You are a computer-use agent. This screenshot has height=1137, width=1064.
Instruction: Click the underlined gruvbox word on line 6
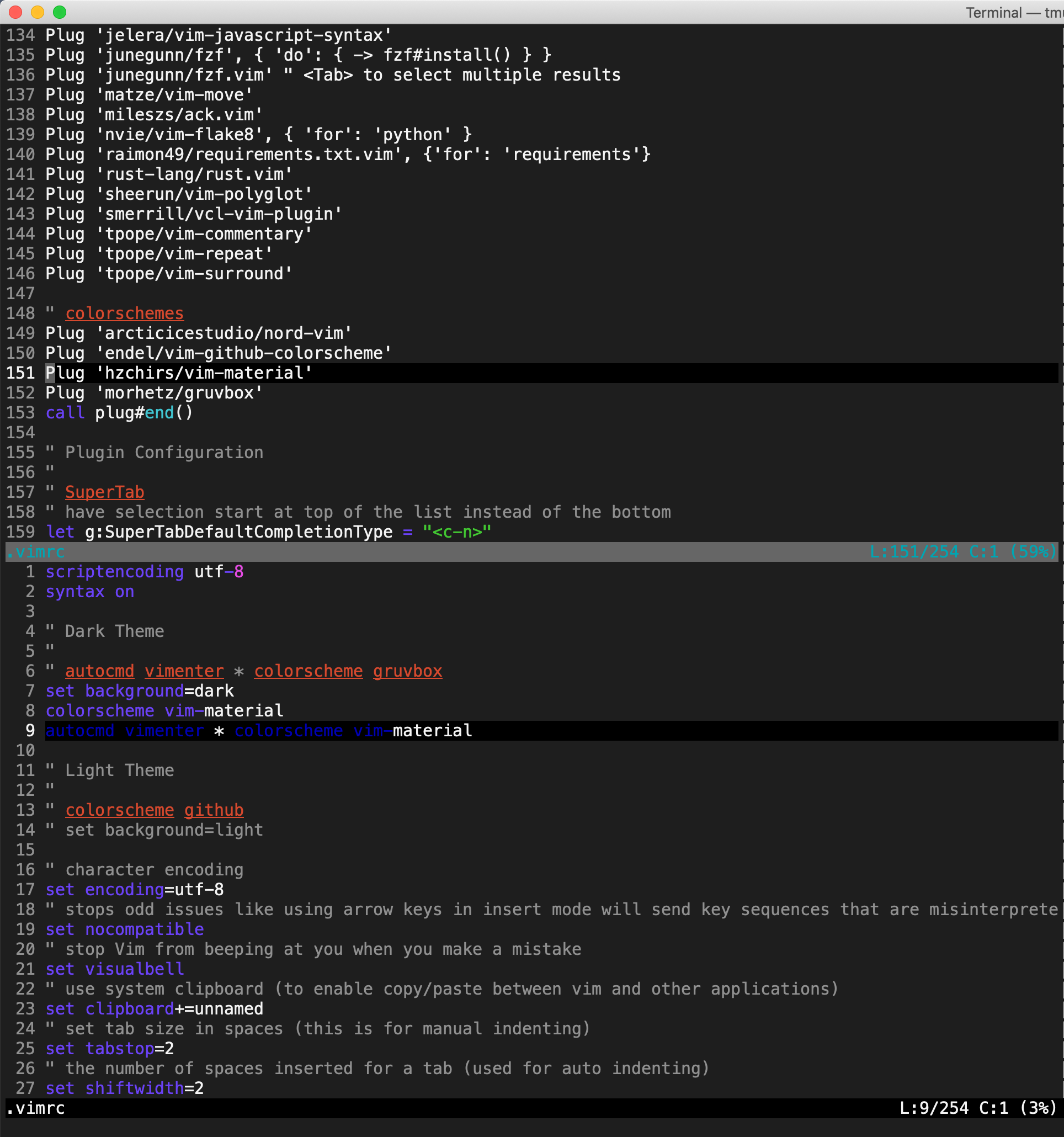click(x=407, y=670)
